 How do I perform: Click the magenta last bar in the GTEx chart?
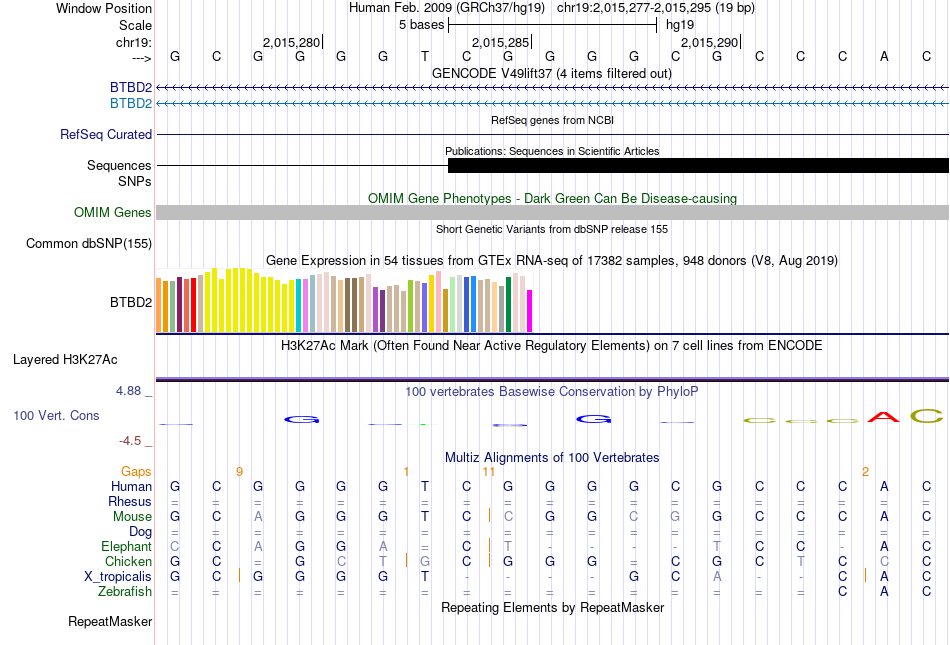pos(530,311)
